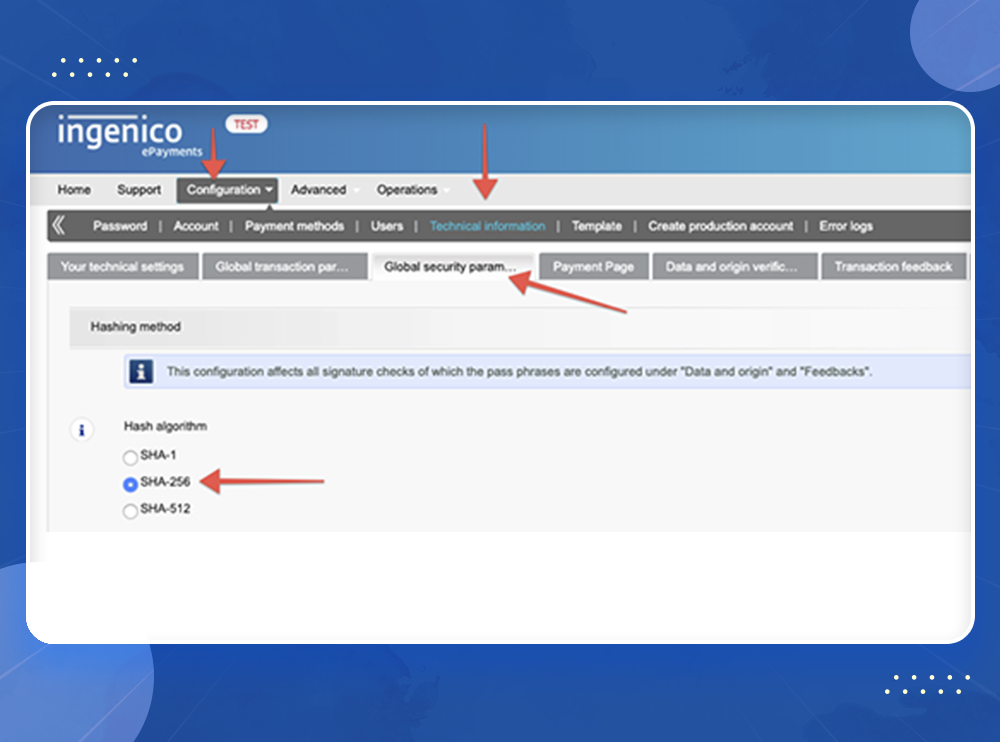The height and width of the screenshot is (742, 1000).
Task: Switch to the Payment Page tab
Action: point(593,267)
